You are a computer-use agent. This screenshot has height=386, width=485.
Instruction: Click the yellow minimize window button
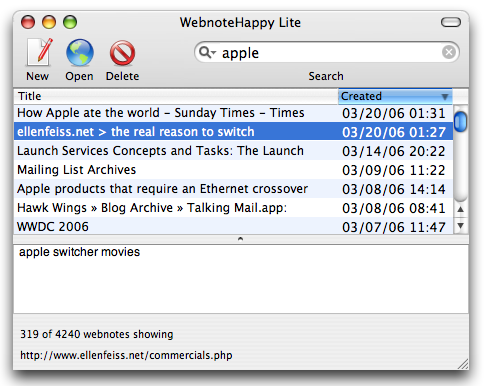click(49, 22)
